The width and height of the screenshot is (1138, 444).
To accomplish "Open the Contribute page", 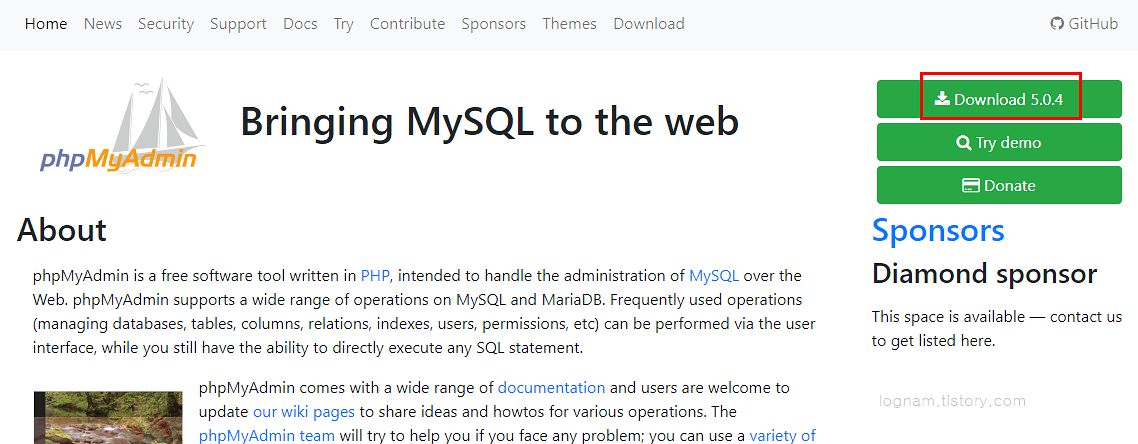I will (x=408, y=24).
